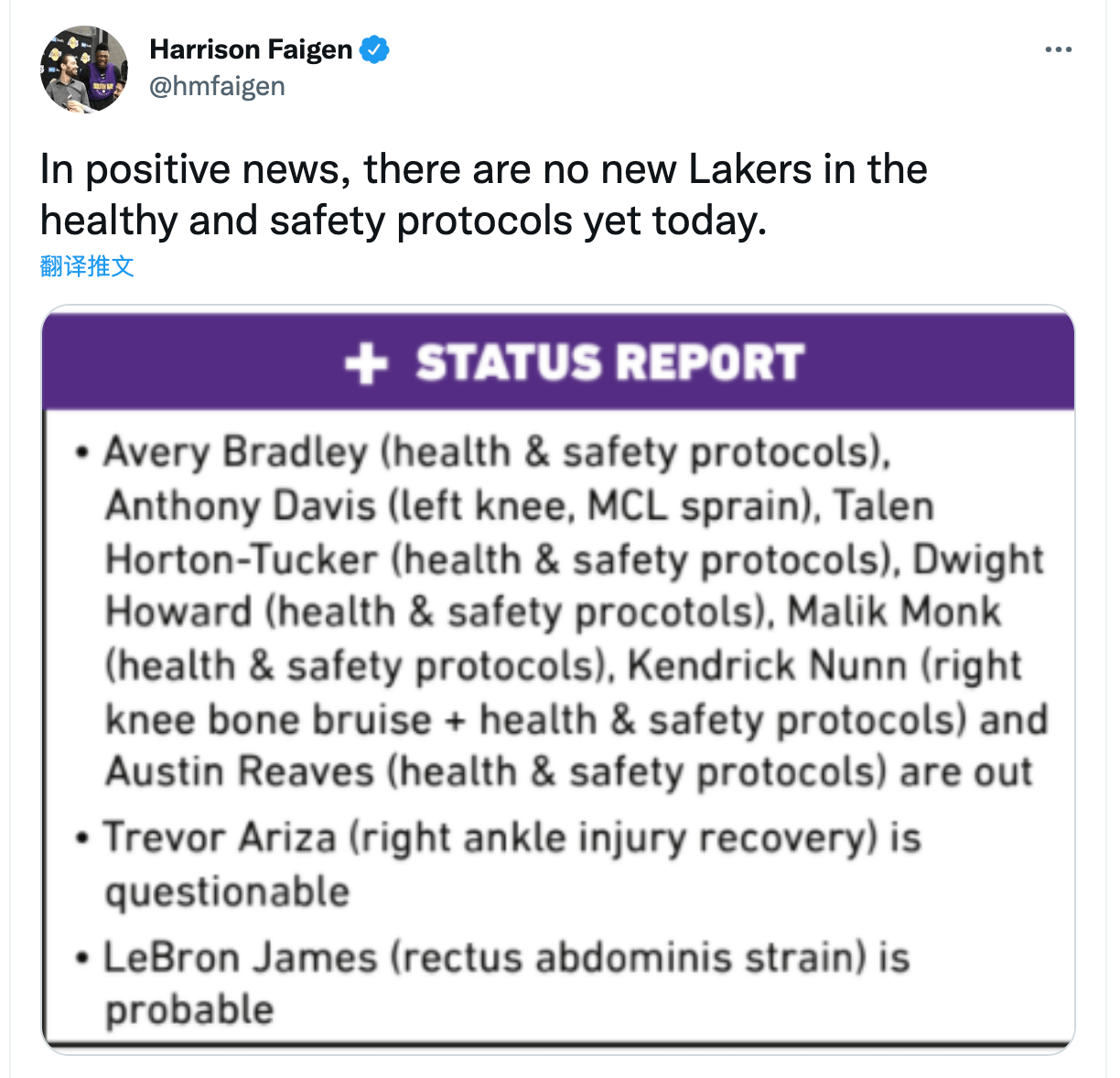
Task: Click the 翻译推文 translate tweet link
Action: coord(87,266)
